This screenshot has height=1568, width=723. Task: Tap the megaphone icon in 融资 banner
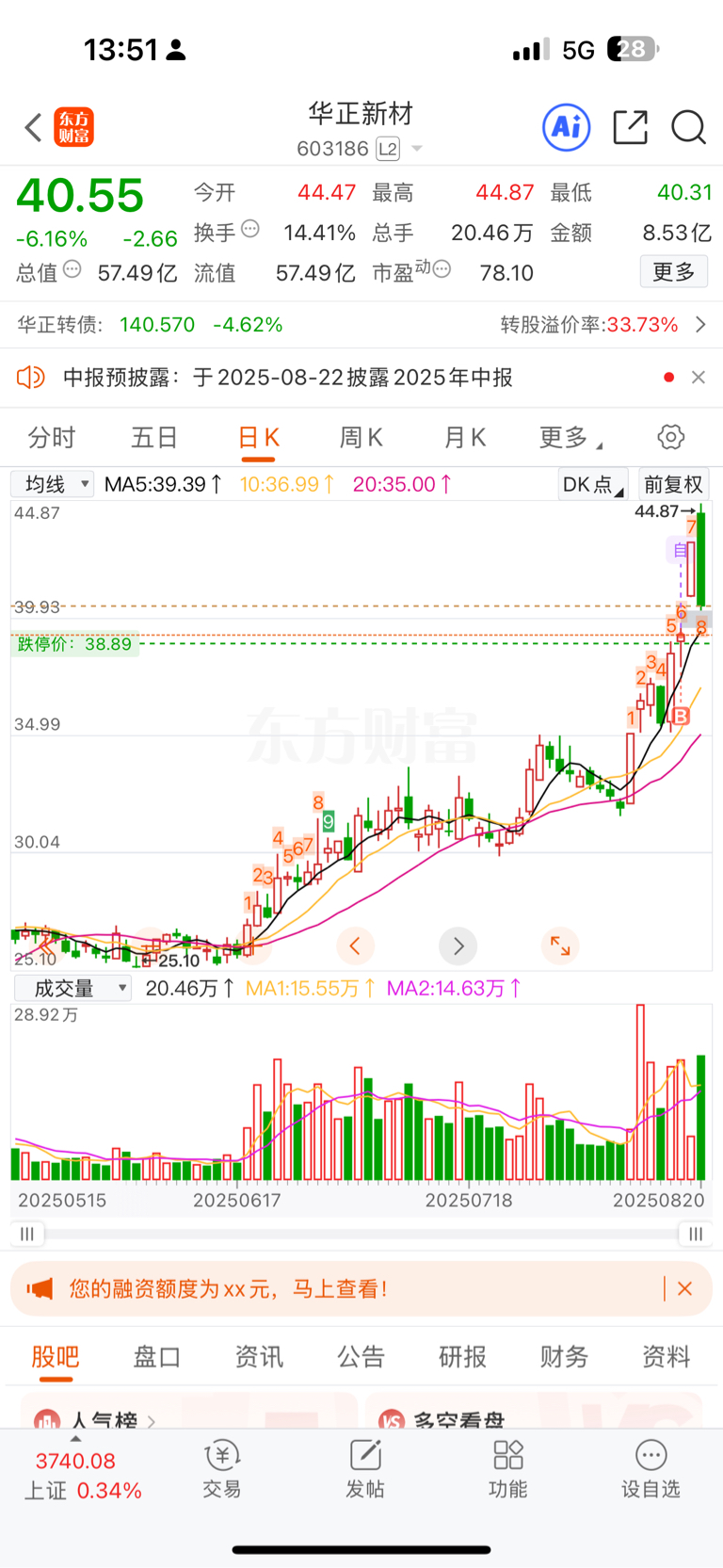coord(40,1288)
